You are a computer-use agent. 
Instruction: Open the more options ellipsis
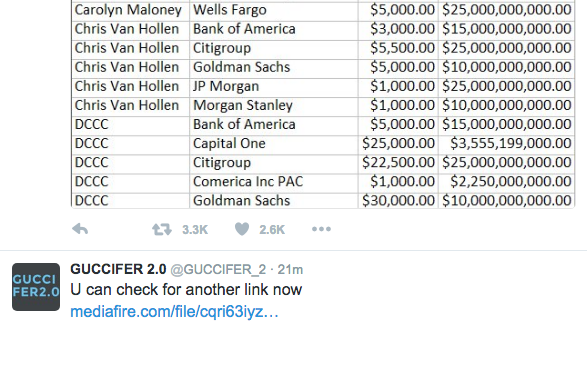pos(321,229)
